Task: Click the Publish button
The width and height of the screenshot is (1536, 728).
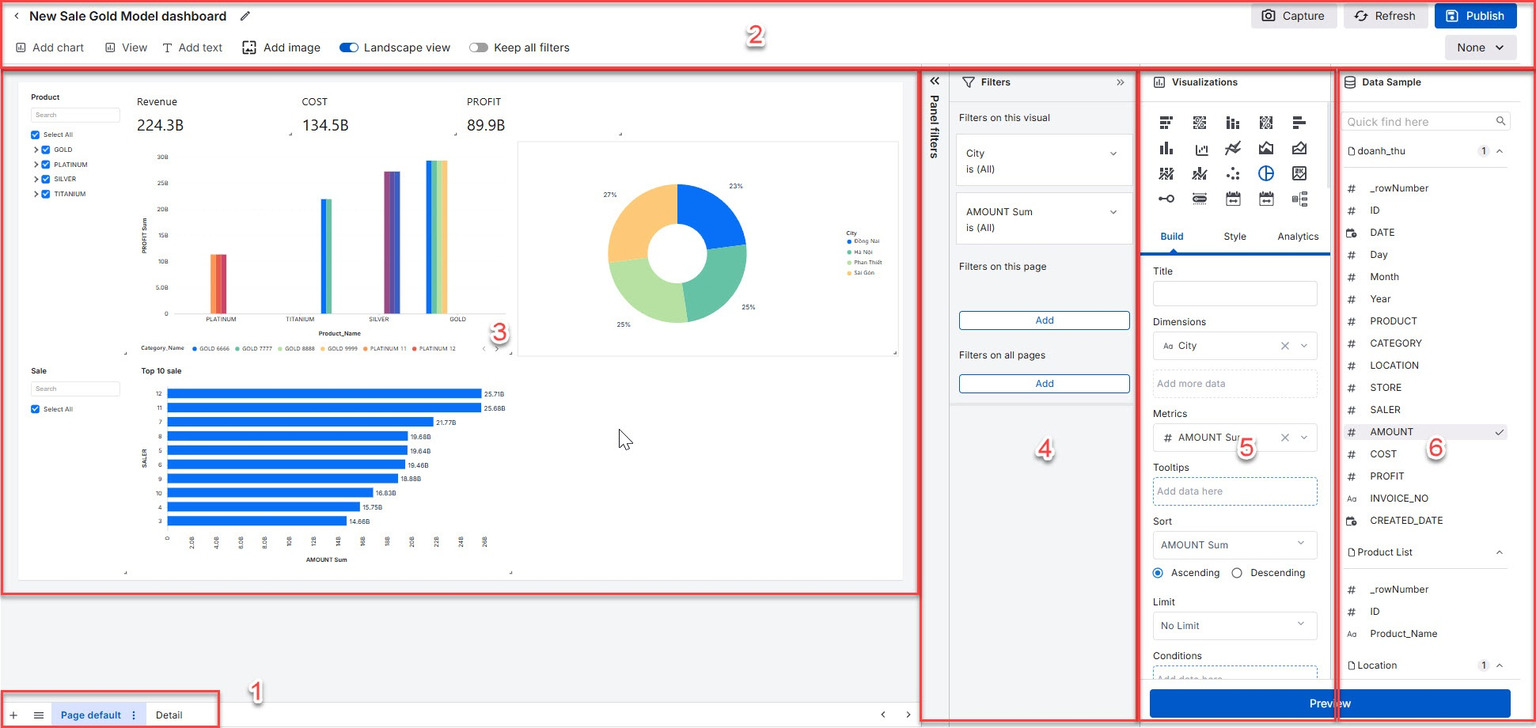Action: click(1475, 16)
